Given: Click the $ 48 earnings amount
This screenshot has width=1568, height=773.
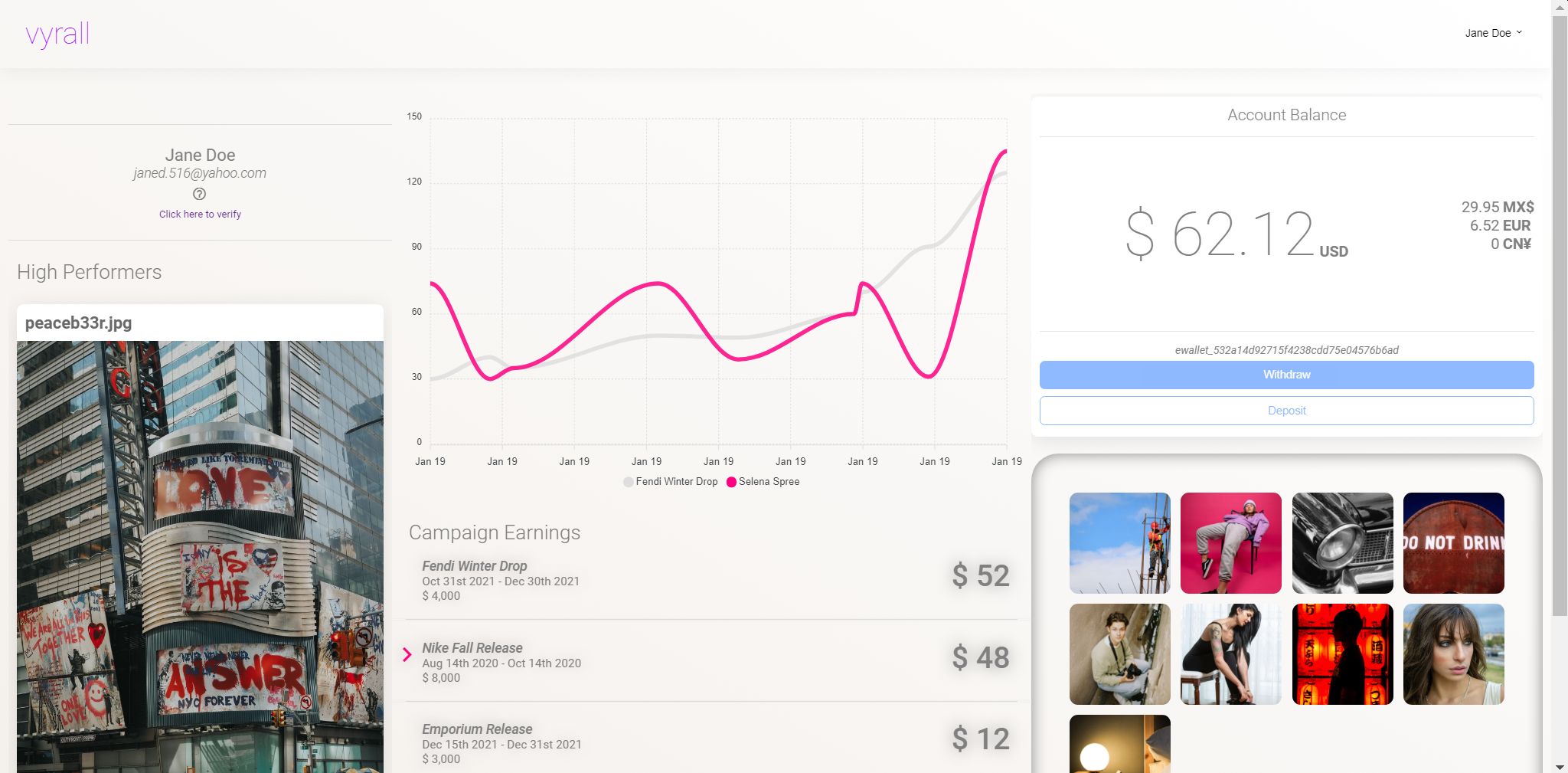Looking at the screenshot, I should click(981, 658).
